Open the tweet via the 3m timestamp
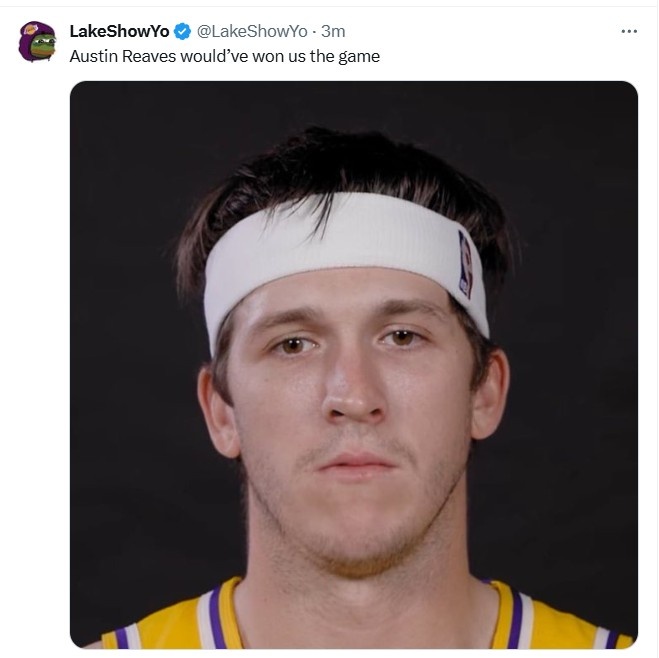The height and width of the screenshot is (658, 659). click(333, 32)
